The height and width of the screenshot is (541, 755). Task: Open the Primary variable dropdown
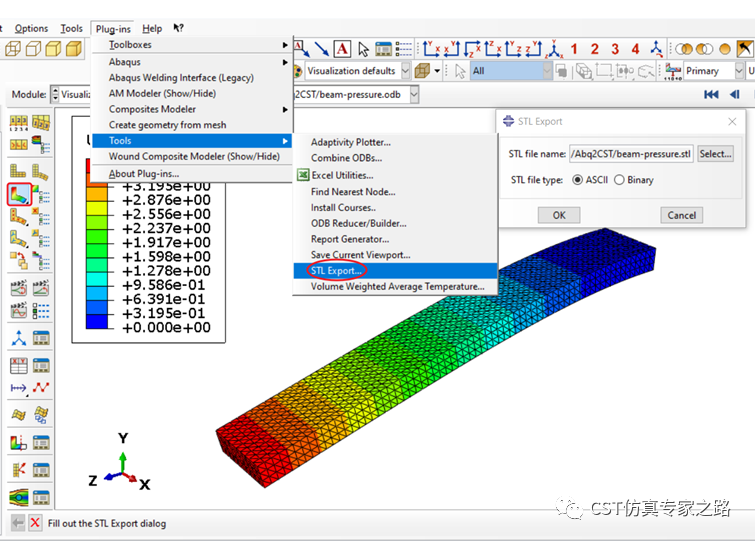click(x=739, y=71)
